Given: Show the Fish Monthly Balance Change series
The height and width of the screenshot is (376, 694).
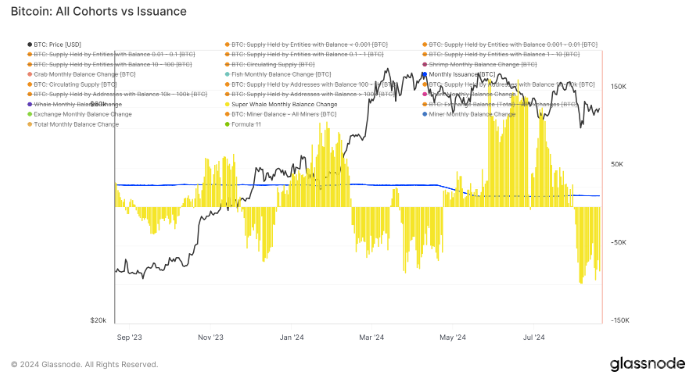Looking at the screenshot, I should click(278, 74).
